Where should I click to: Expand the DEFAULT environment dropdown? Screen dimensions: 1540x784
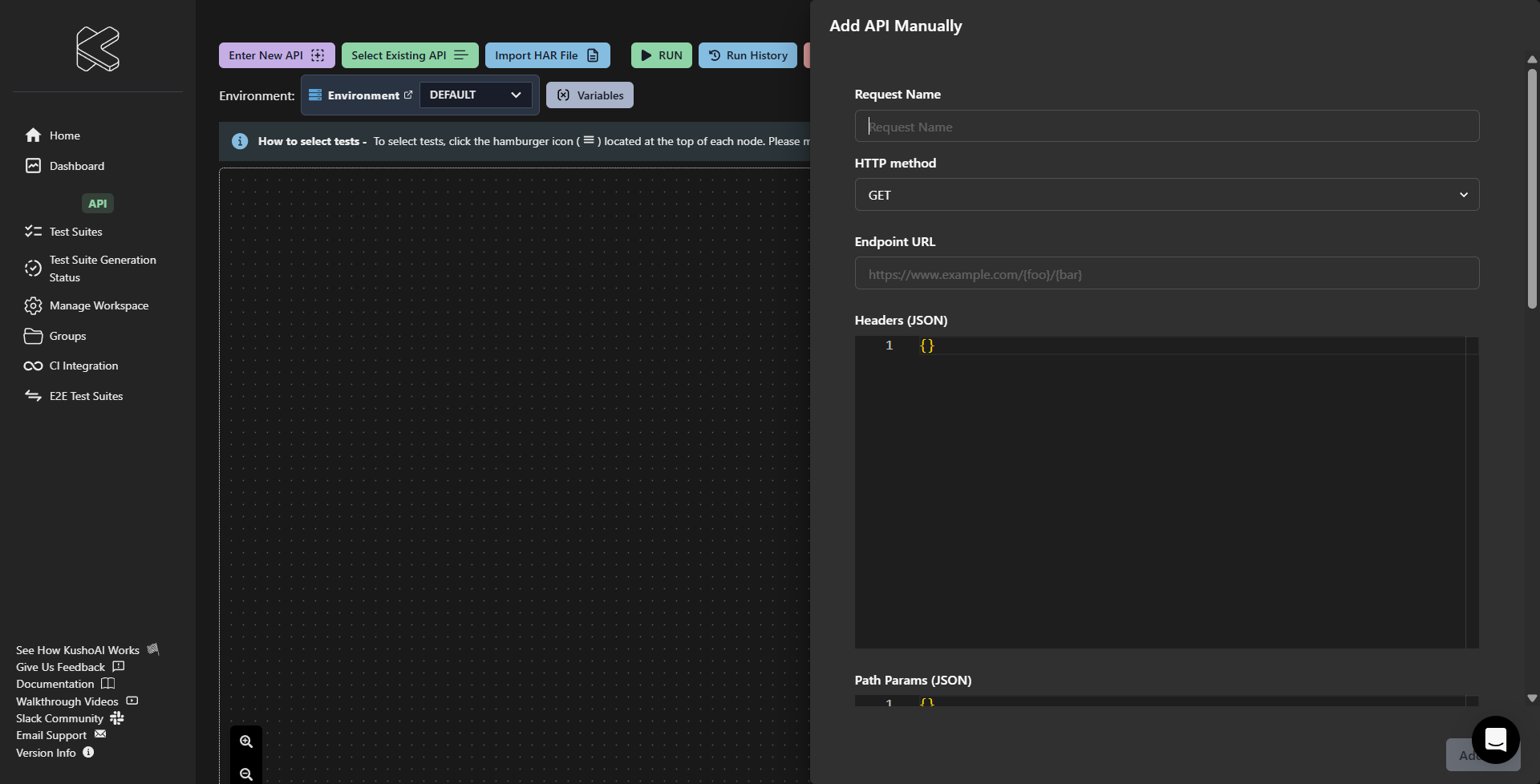click(x=475, y=95)
